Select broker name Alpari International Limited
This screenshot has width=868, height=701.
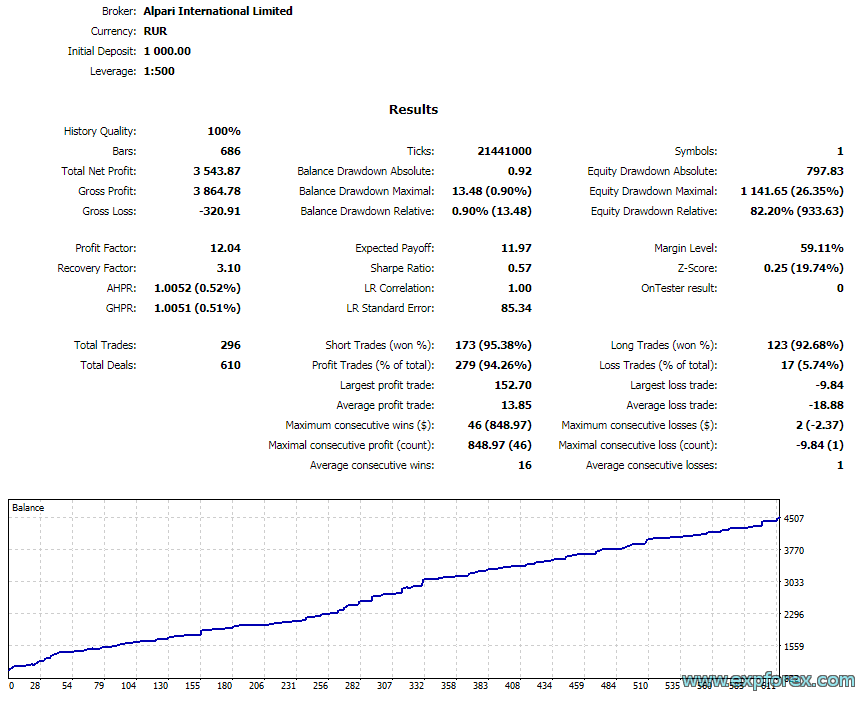218,11
